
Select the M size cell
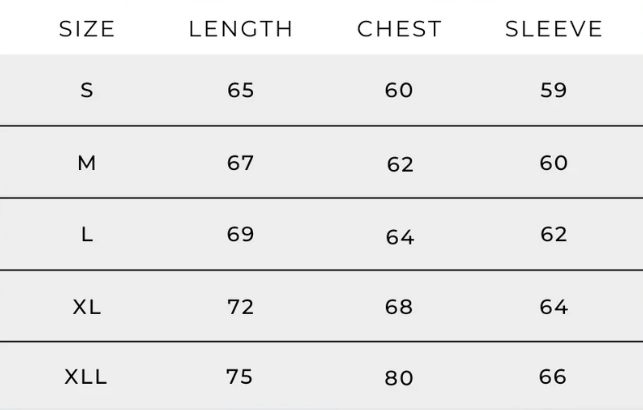click(87, 163)
